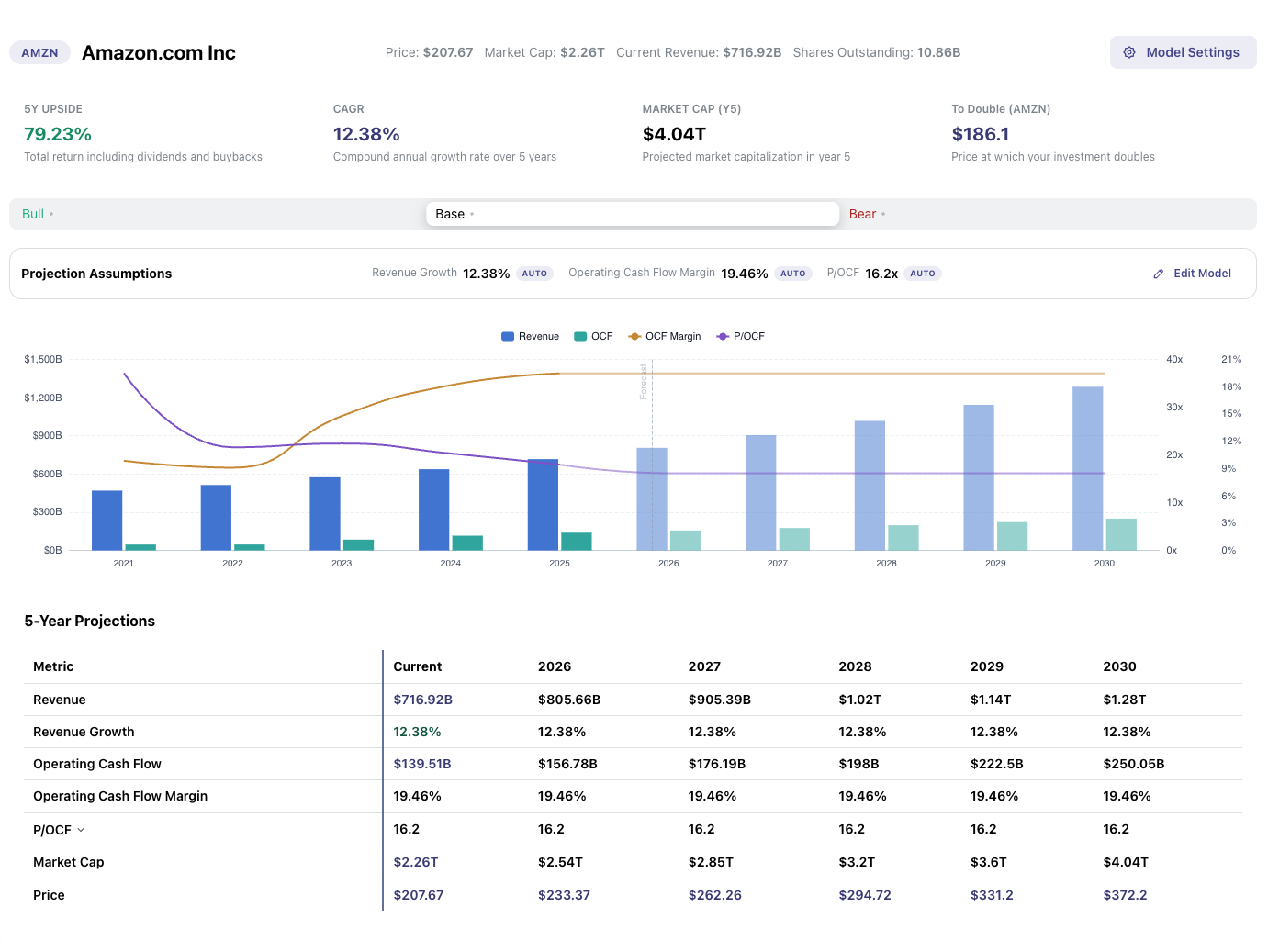
Task: Toggle AUTO mode for Revenue Growth
Action: [535, 273]
